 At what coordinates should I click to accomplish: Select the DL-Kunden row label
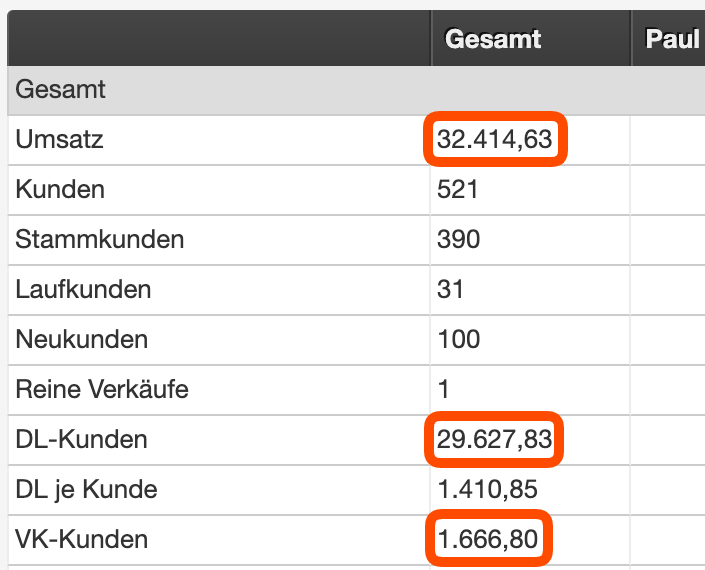[x=81, y=439]
